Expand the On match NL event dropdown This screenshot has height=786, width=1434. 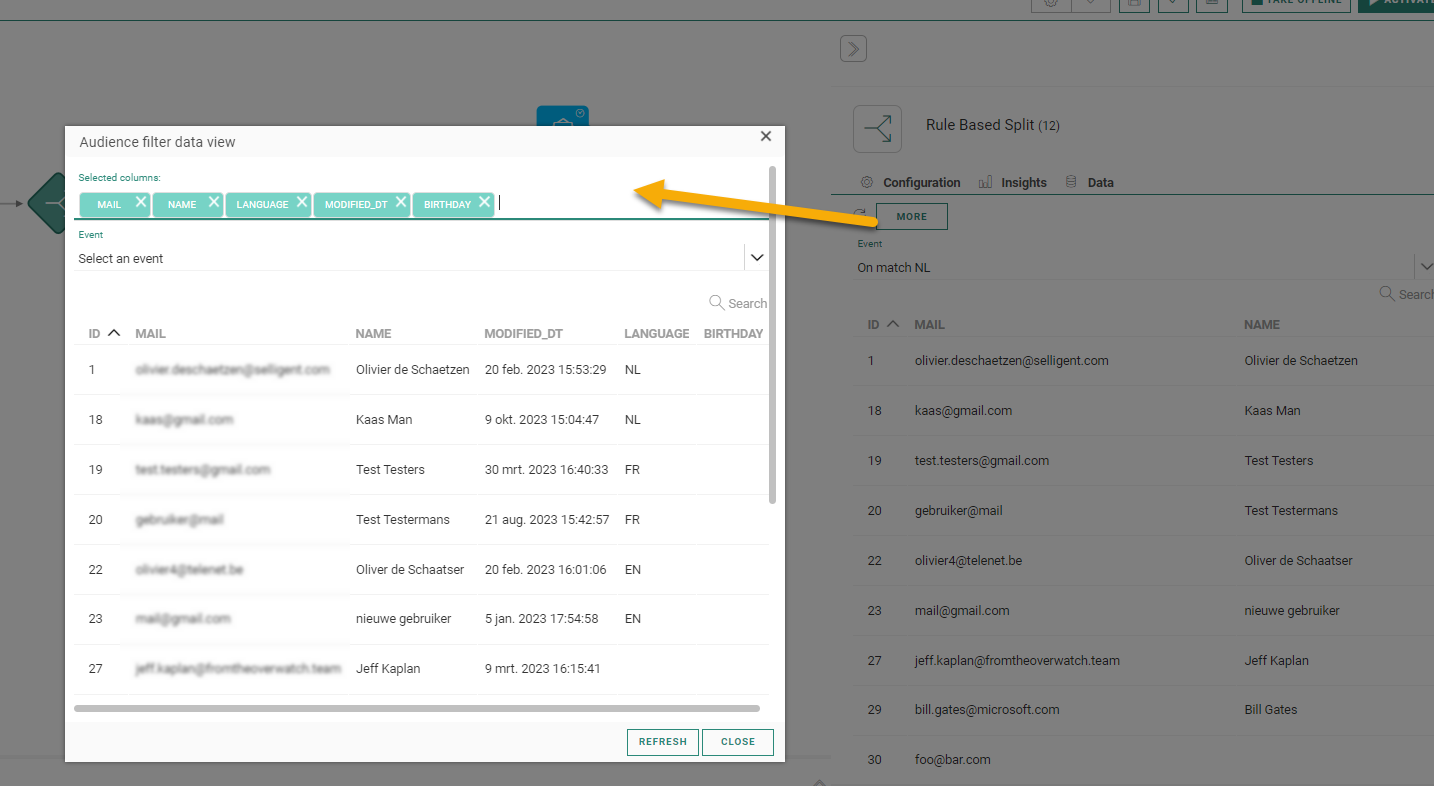coord(1423,267)
